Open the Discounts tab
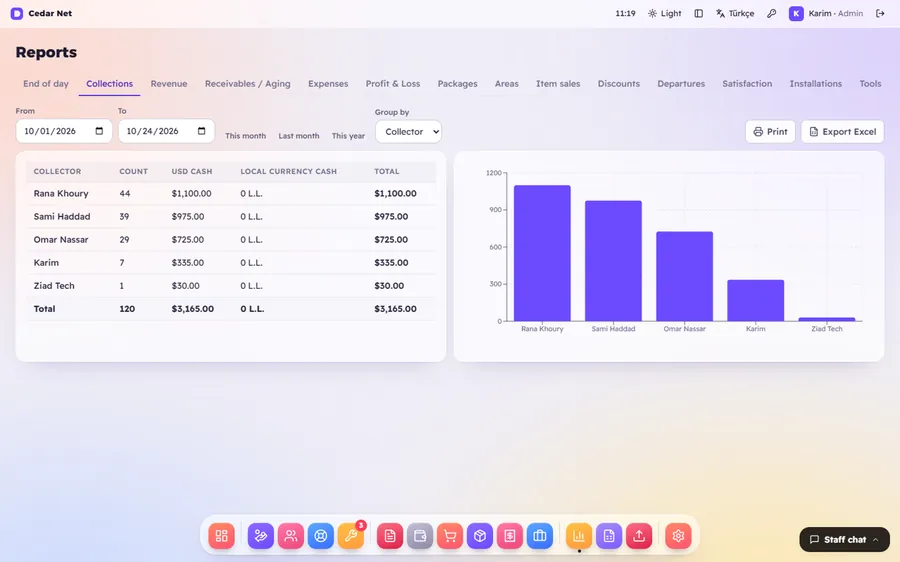The width and height of the screenshot is (900, 562). [618, 84]
